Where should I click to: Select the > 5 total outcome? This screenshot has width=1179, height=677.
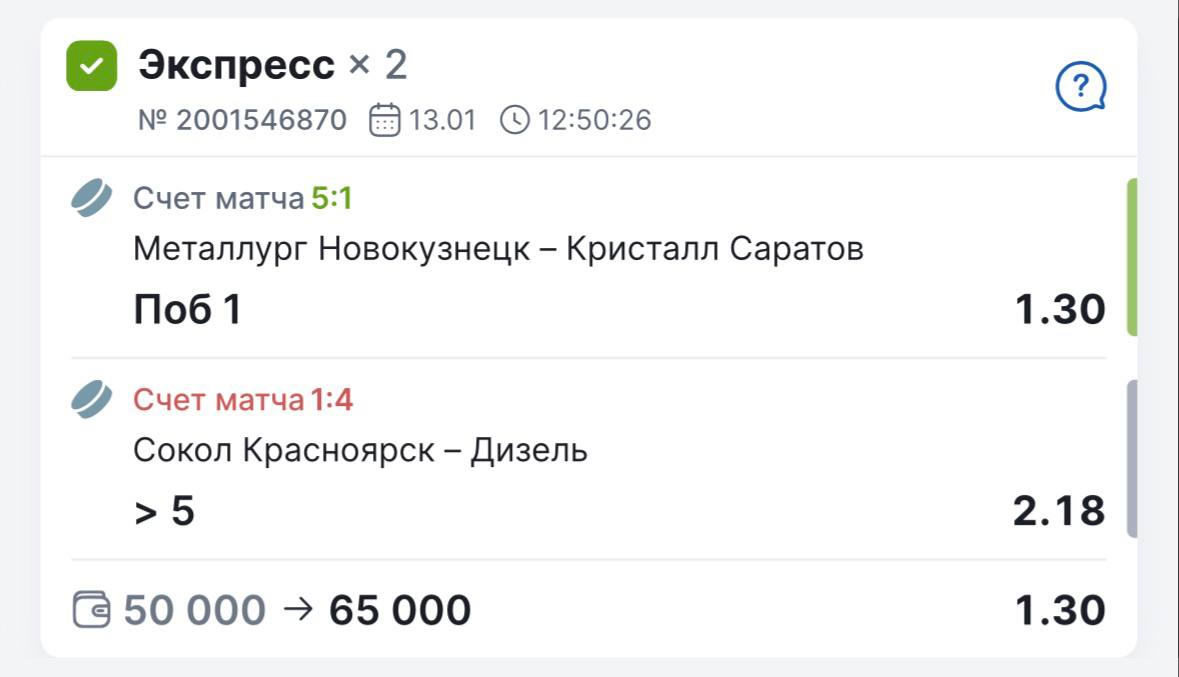coord(164,511)
